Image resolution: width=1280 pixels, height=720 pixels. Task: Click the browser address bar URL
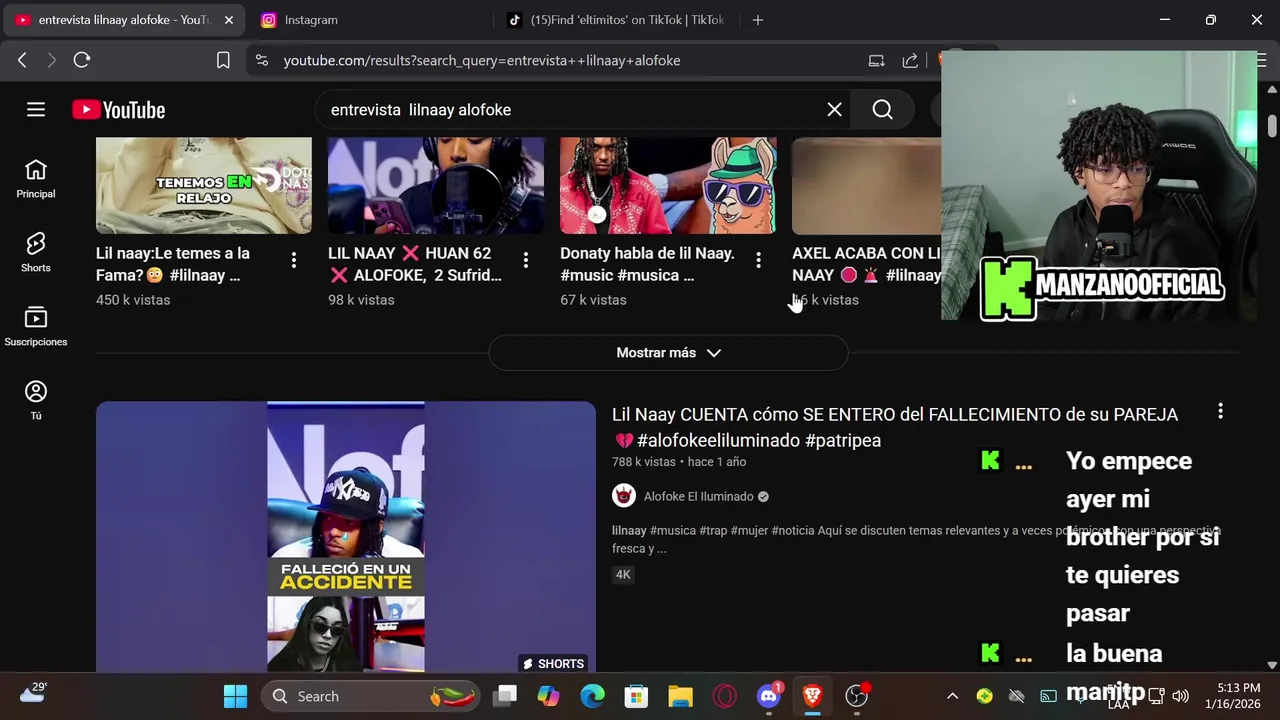point(481,60)
